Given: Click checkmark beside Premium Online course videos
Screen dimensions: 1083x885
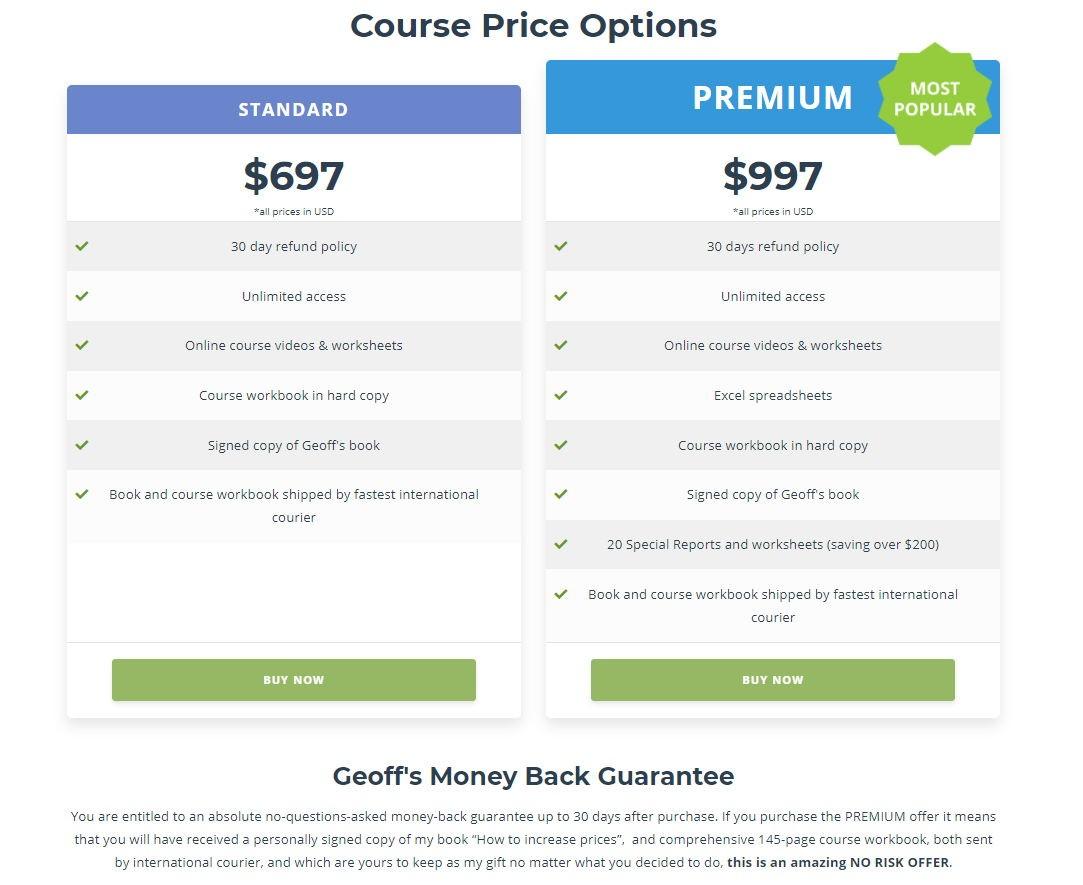Looking at the screenshot, I should pos(561,345).
